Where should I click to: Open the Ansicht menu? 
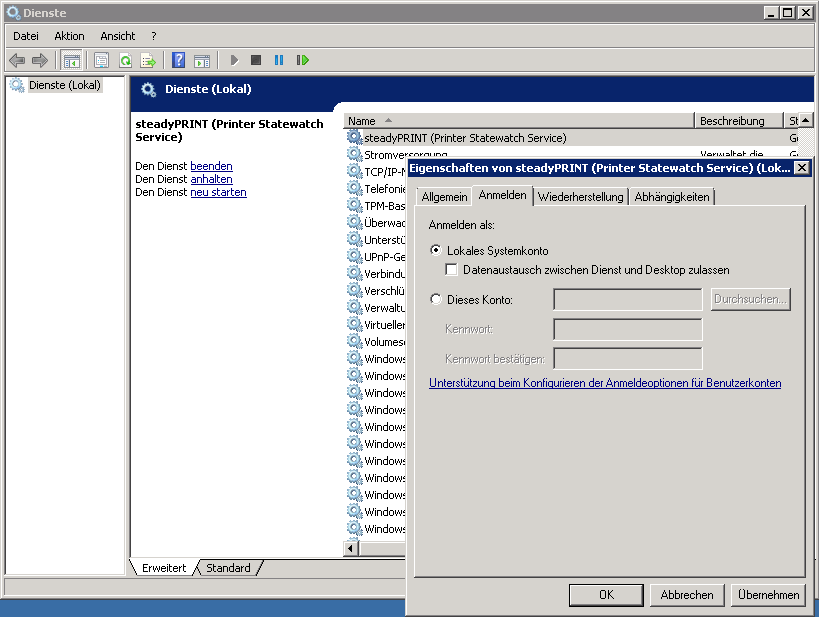[x=118, y=36]
